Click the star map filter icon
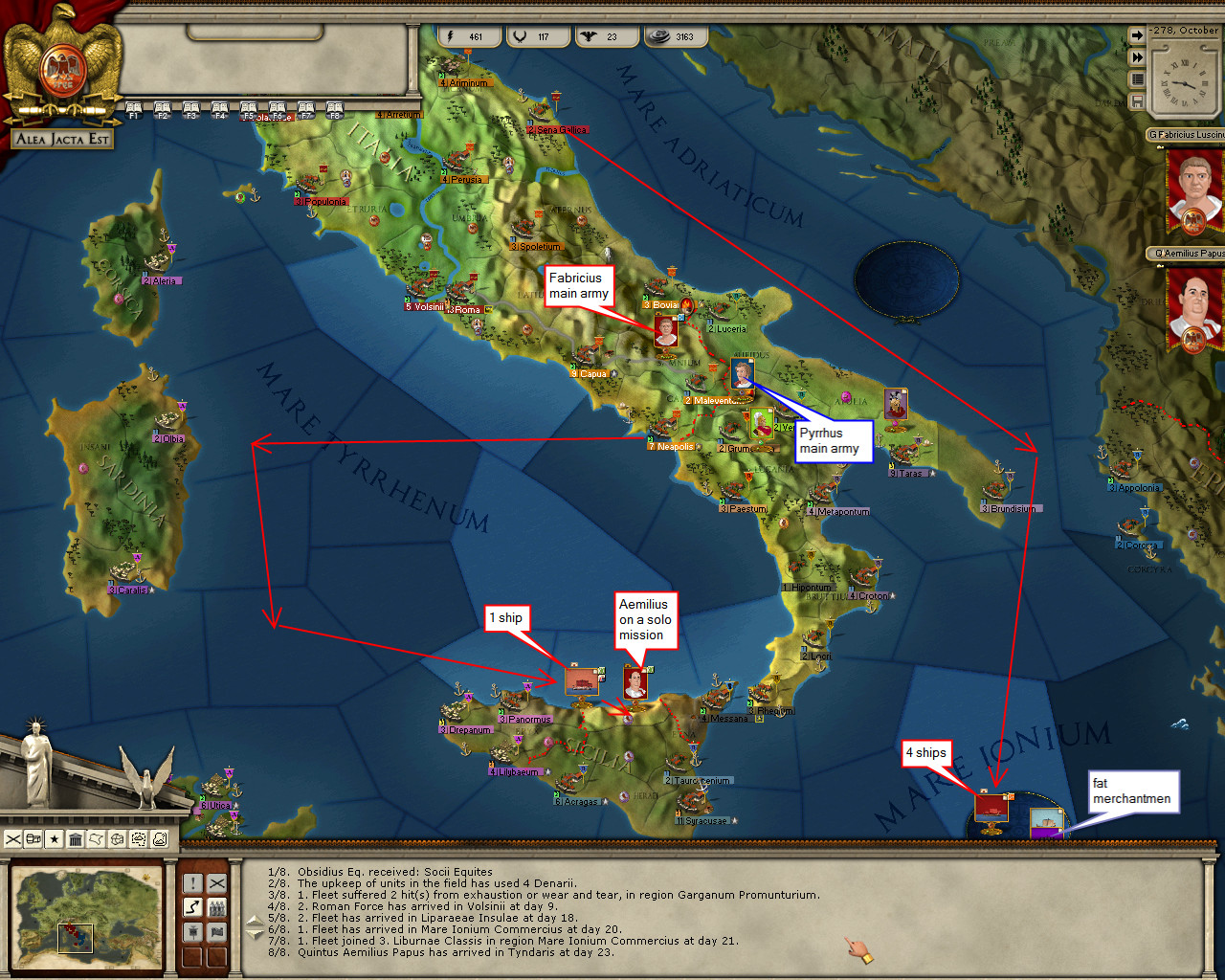This screenshot has width=1225, height=980. [x=55, y=839]
